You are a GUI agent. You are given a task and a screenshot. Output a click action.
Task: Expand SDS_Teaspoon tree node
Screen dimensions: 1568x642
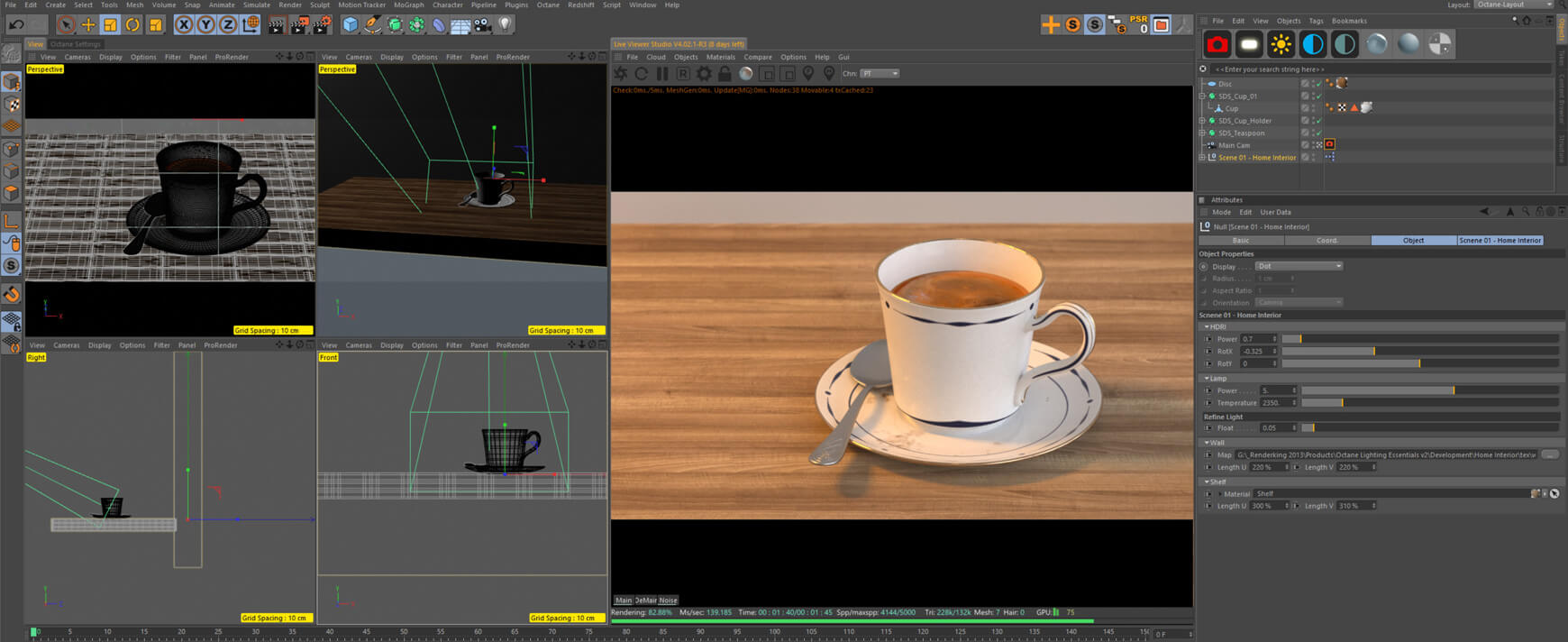tap(1202, 133)
